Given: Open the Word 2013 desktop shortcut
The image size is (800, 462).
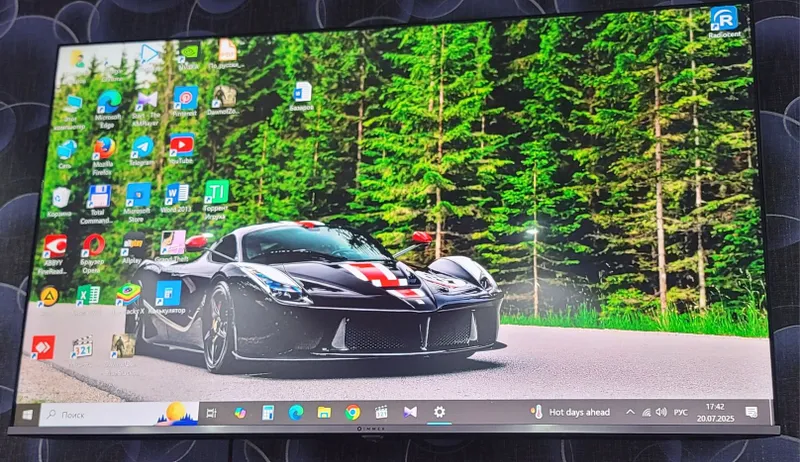Looking at the screenshot, I should click(177, 194).
